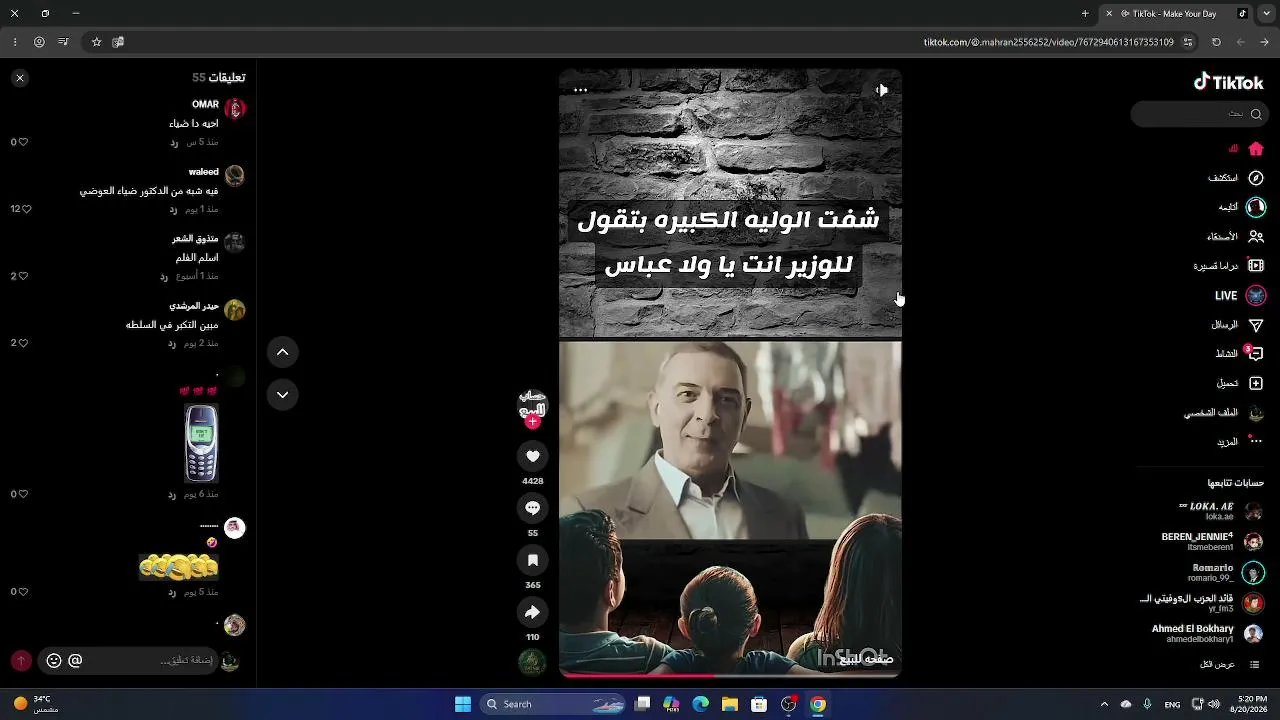Go to previous video with up chevron
Screen dimensions: 1280x720
click(283, 352)
